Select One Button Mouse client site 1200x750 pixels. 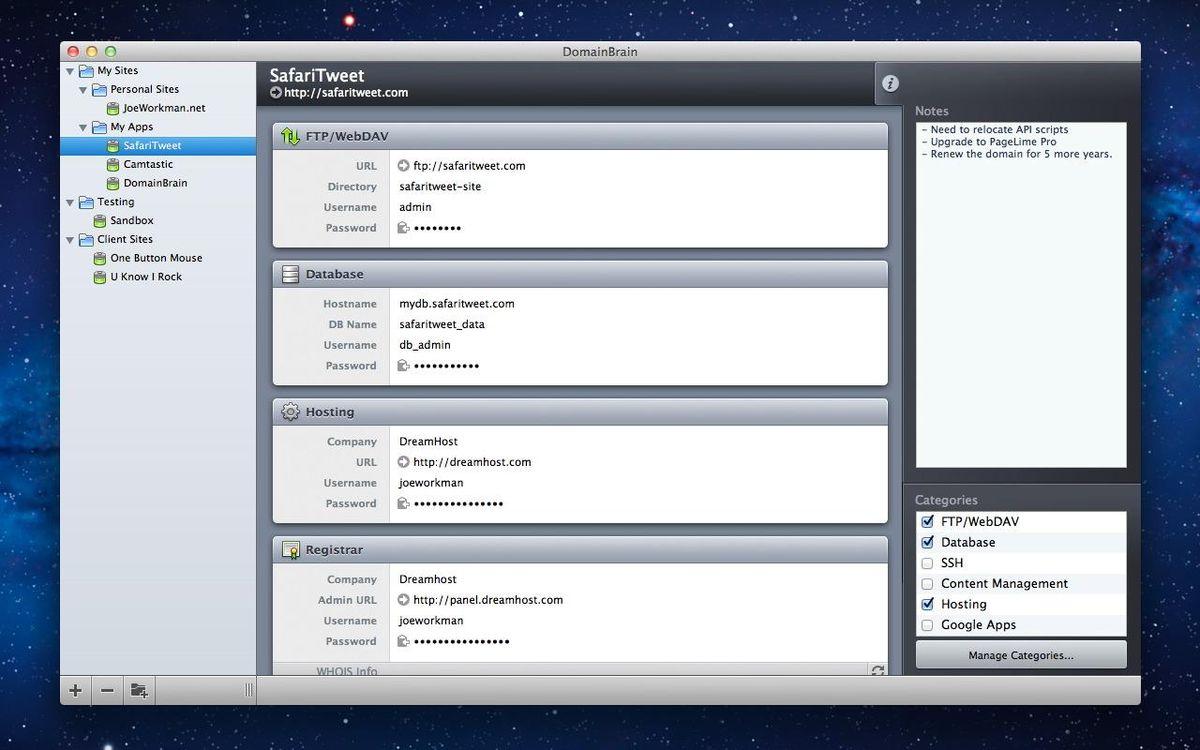click(x=158, y=258)
